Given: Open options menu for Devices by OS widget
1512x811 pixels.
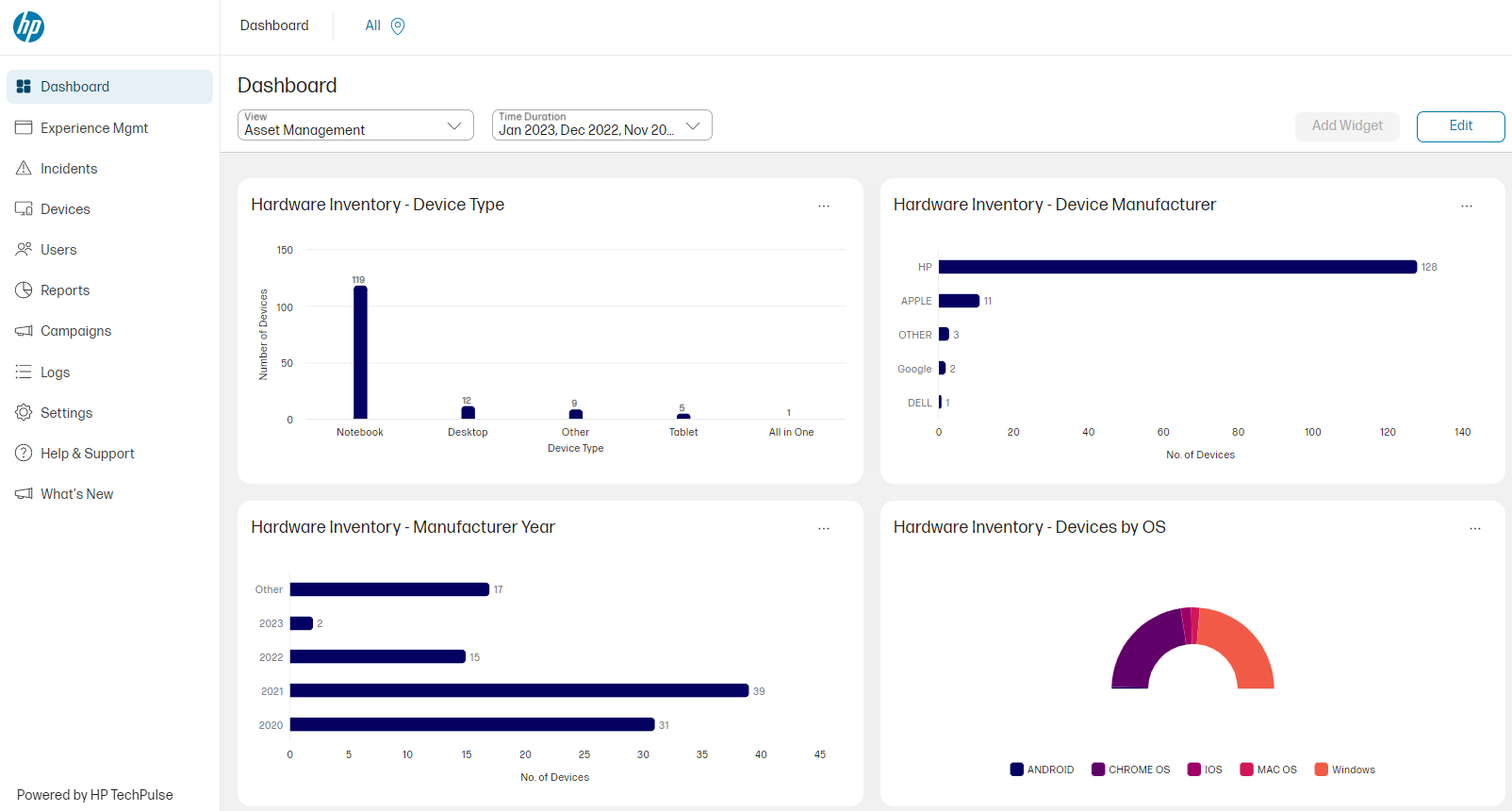Looking at the screenshot, I should pyautogui.click(x=1475, y=528).
